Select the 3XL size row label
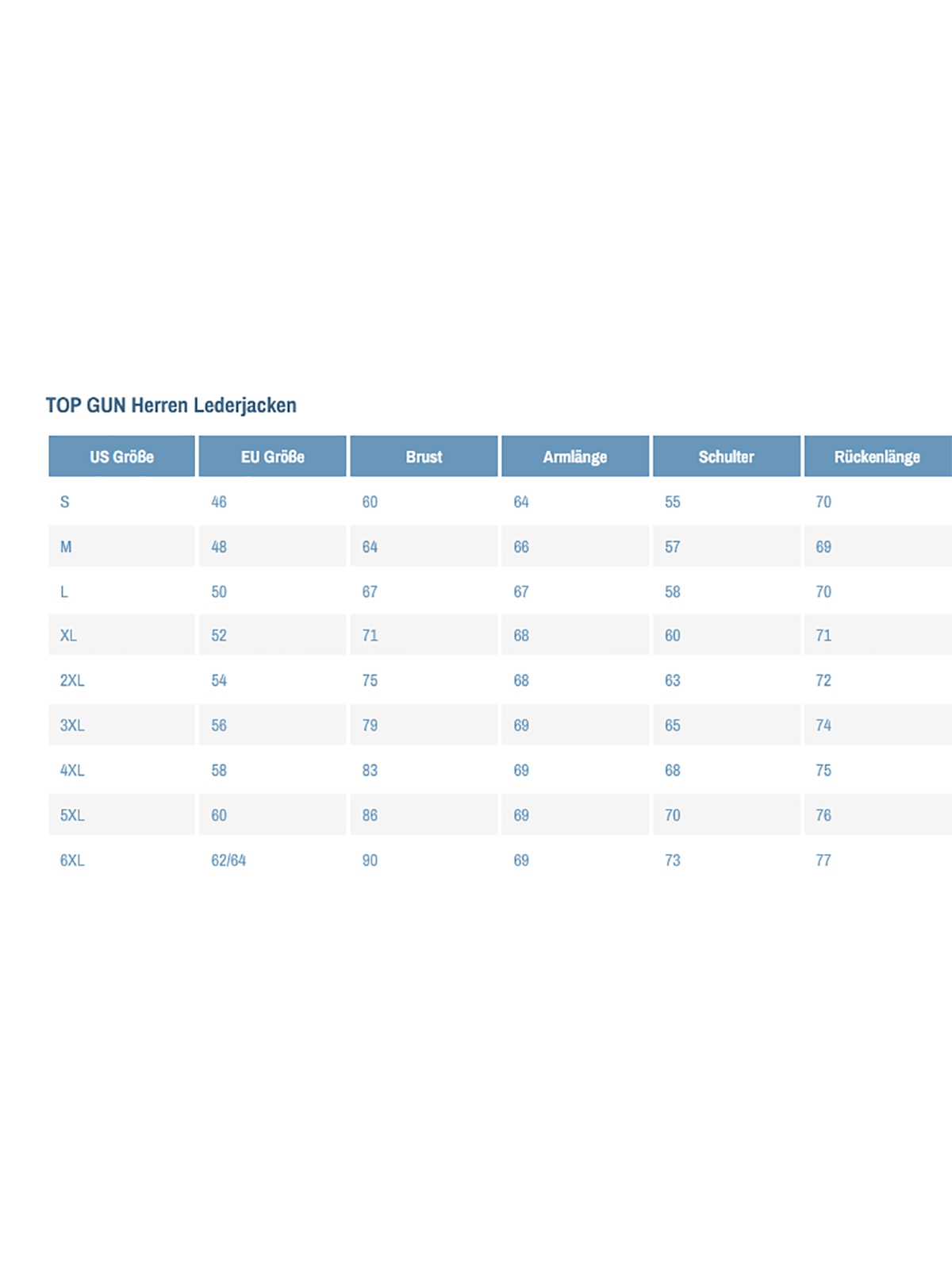952x1270 pixels. point(72,725)
